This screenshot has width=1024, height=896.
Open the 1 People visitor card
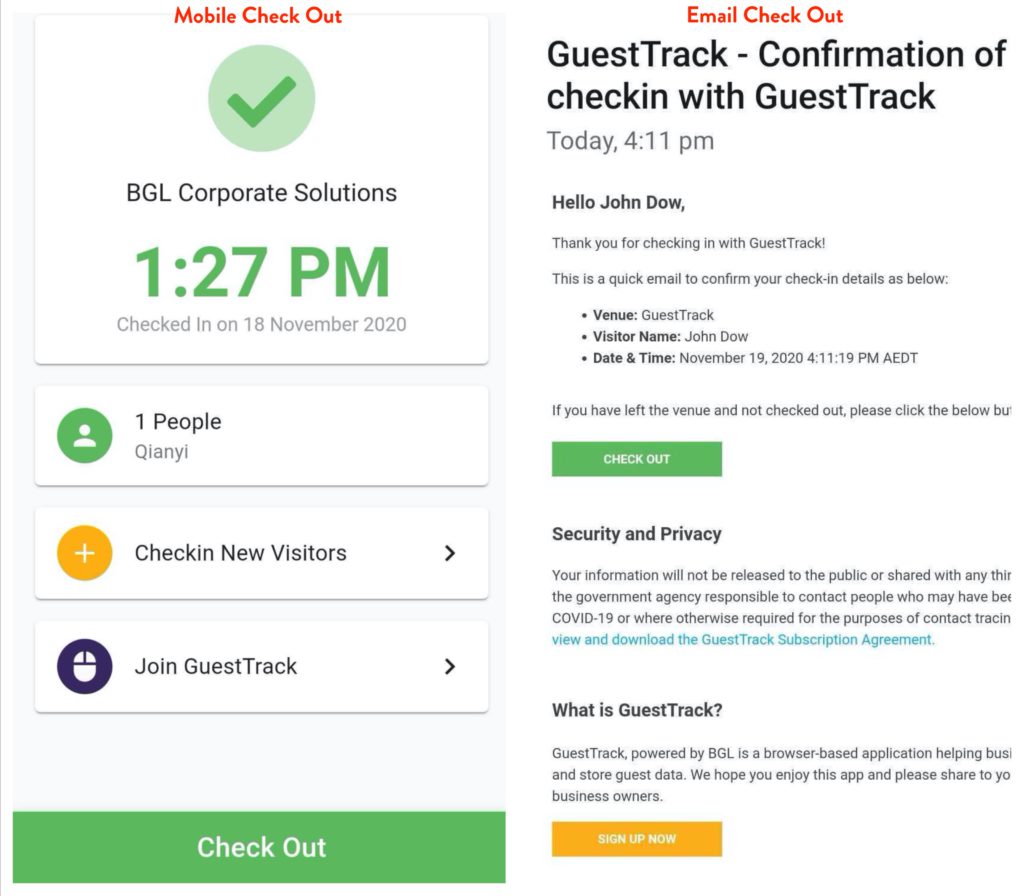(x=261, y=436)
